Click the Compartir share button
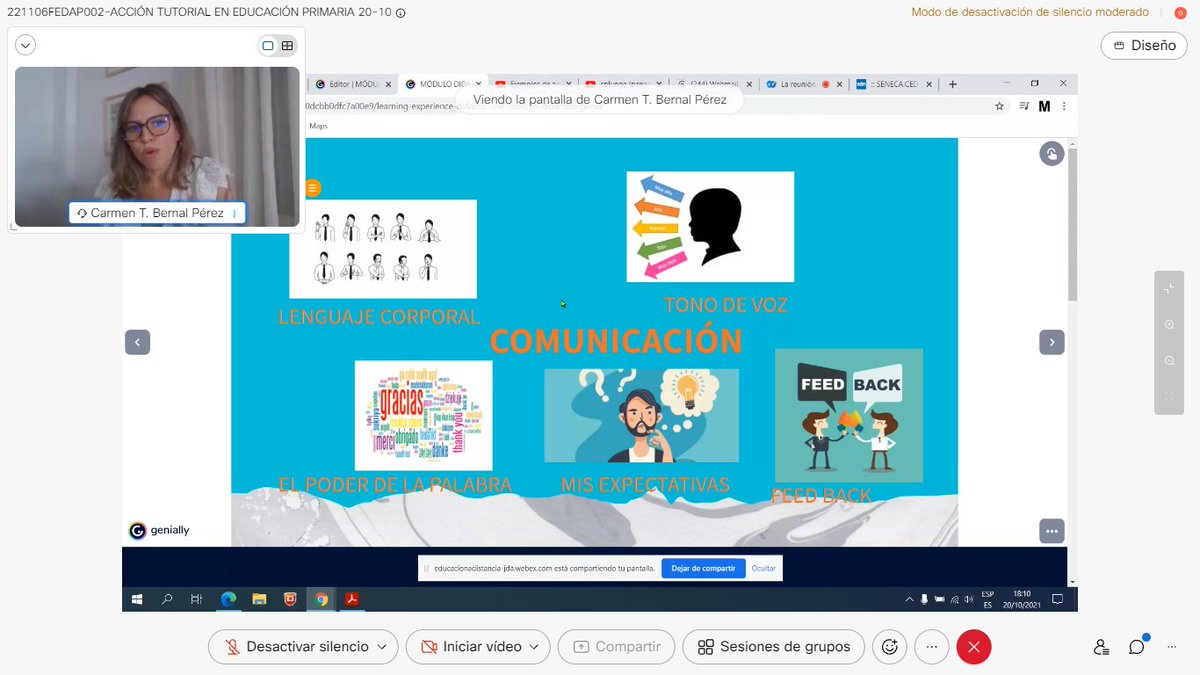 (616, 647)
